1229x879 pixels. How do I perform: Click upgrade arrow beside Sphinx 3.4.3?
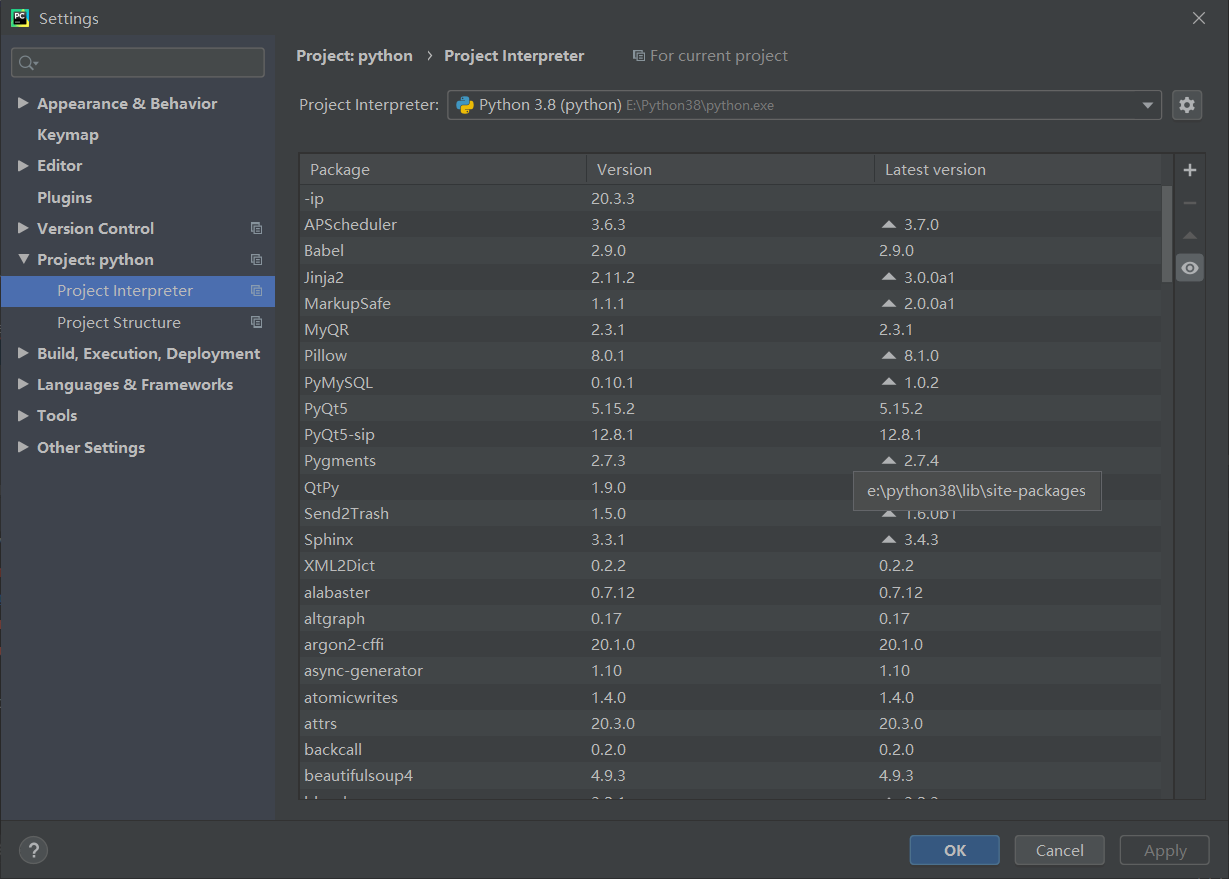click(889, 539)
